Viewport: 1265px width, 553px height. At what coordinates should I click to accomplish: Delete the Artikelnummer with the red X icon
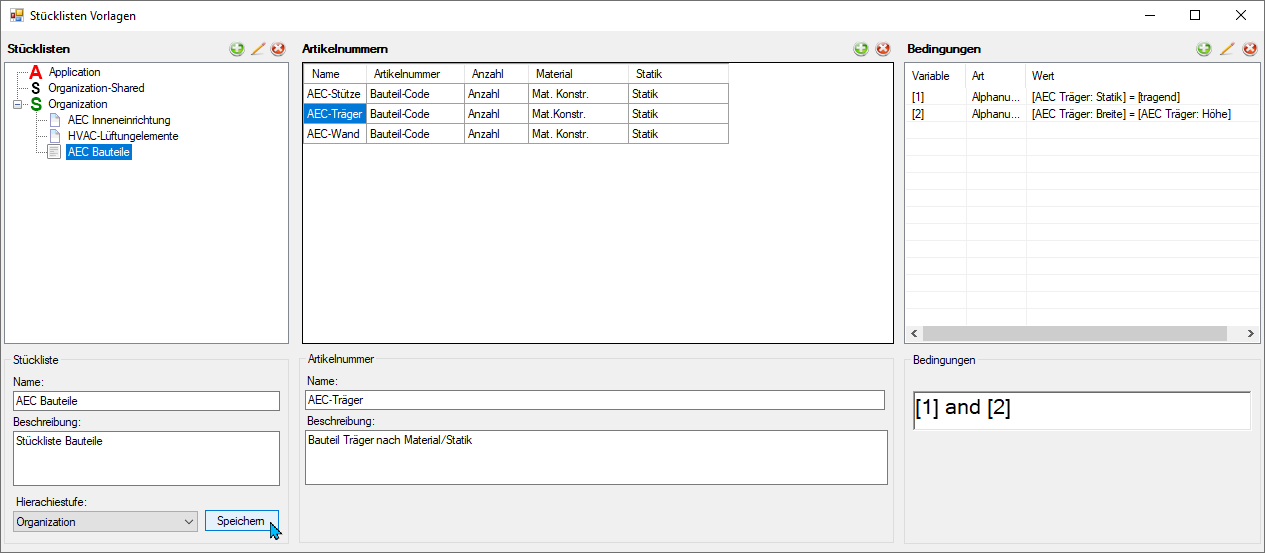pyautogui.click(x=883, y=49)
